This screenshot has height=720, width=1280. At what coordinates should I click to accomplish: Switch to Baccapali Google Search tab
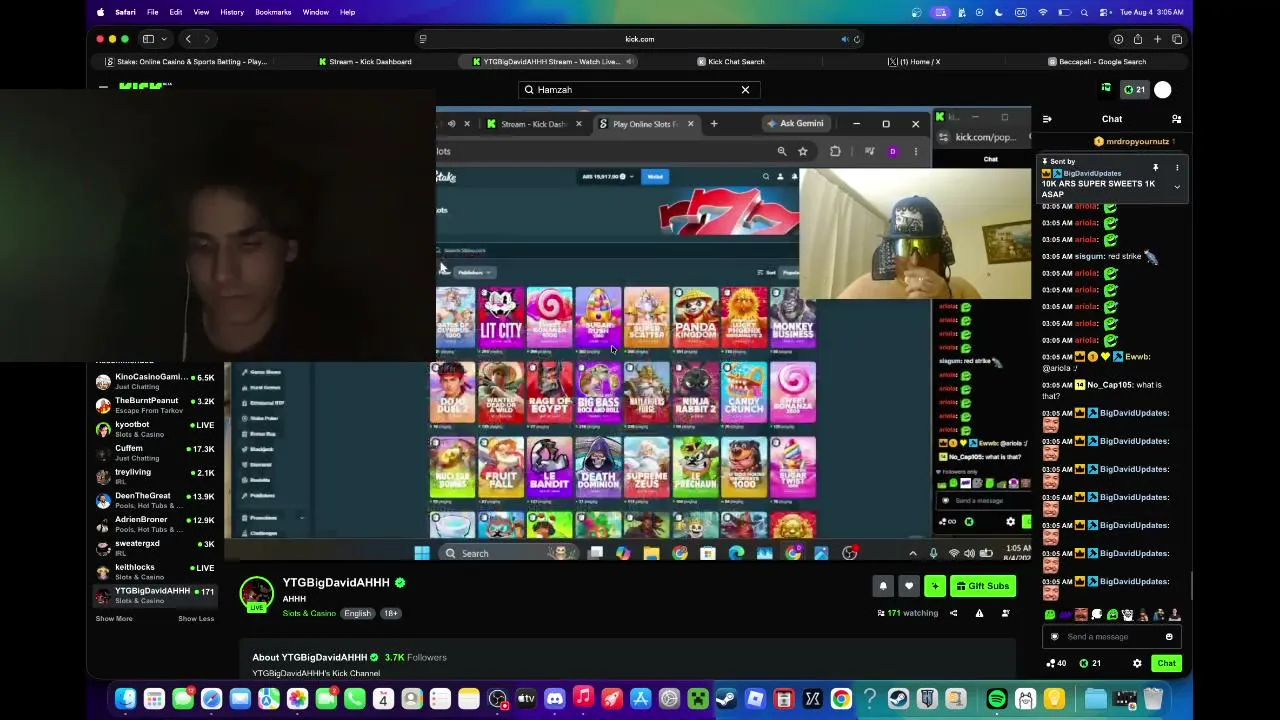point(1097,62)
